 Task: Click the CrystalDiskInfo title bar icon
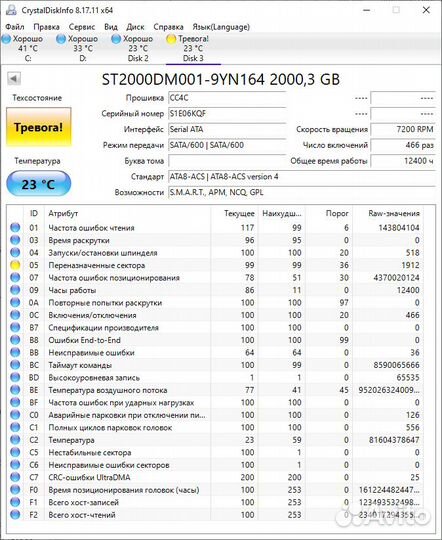tap(11, 10)
